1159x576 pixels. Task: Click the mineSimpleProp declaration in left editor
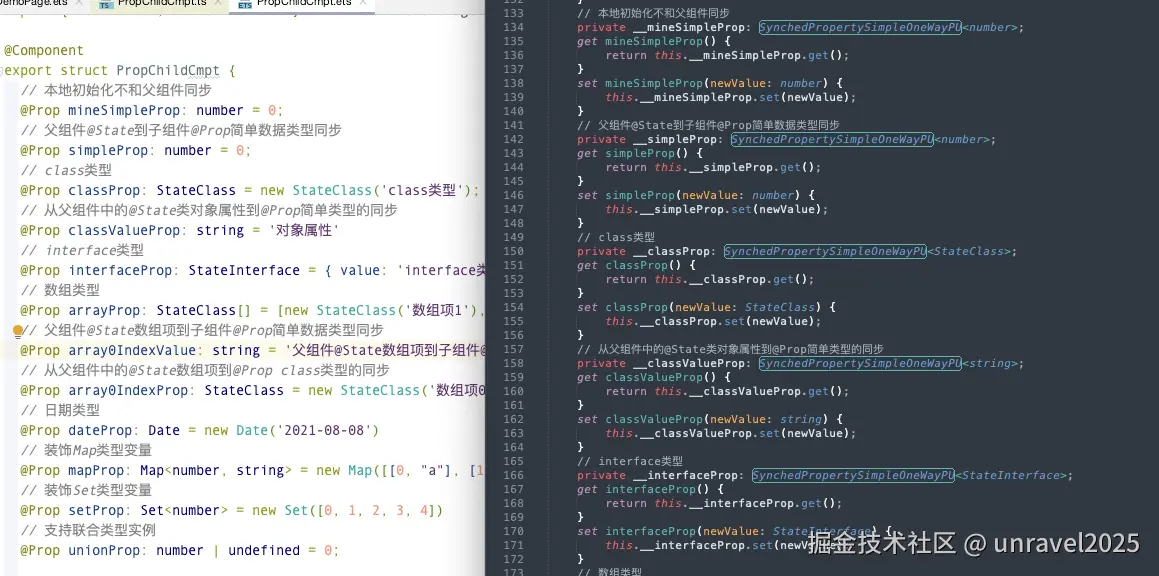[x=152, y=110]
